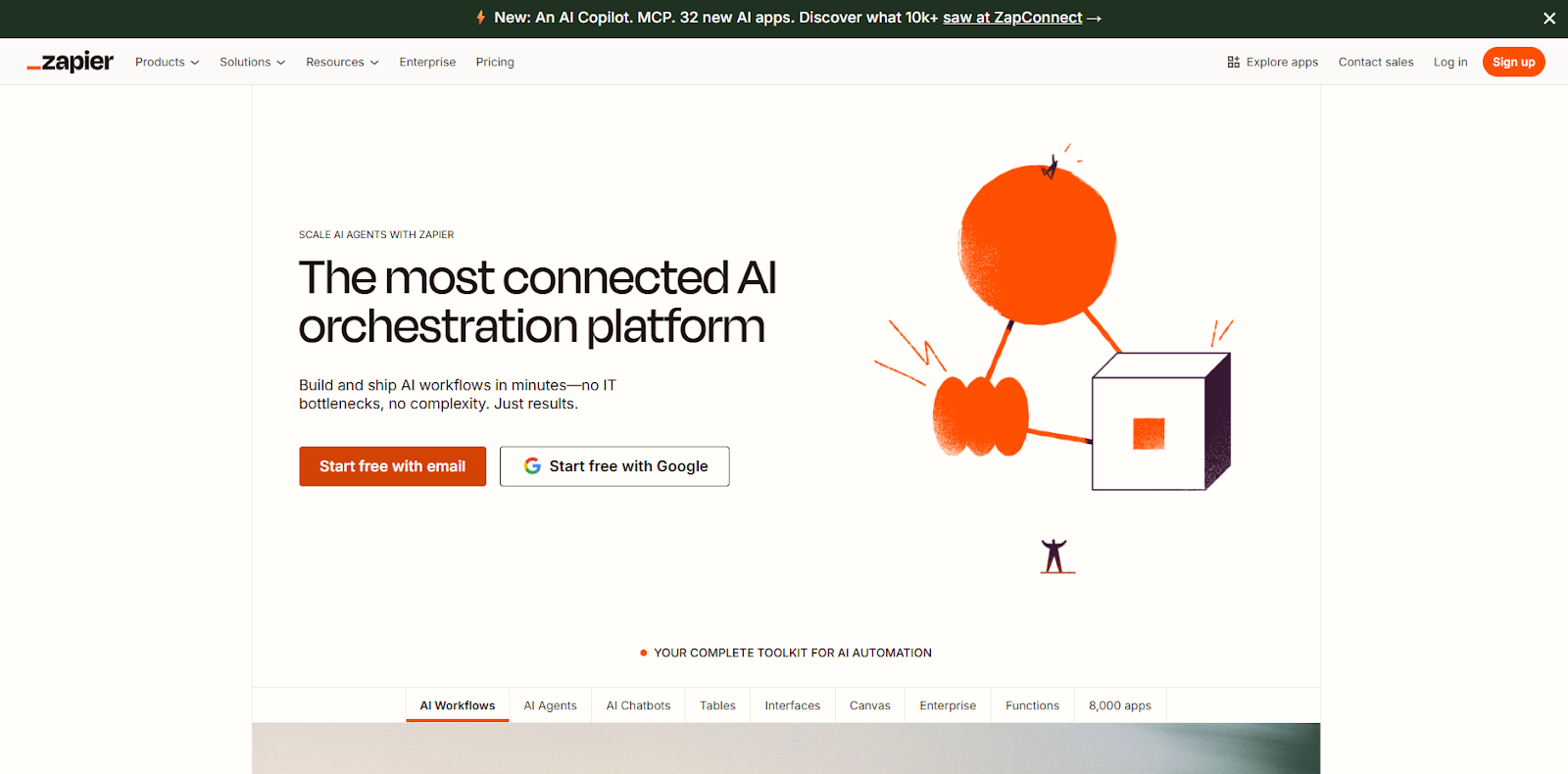Image resolution: width=1568 pixels, height=774 pixels.
Task: Click the Google logo icon in the button
Action: (532, 466)
